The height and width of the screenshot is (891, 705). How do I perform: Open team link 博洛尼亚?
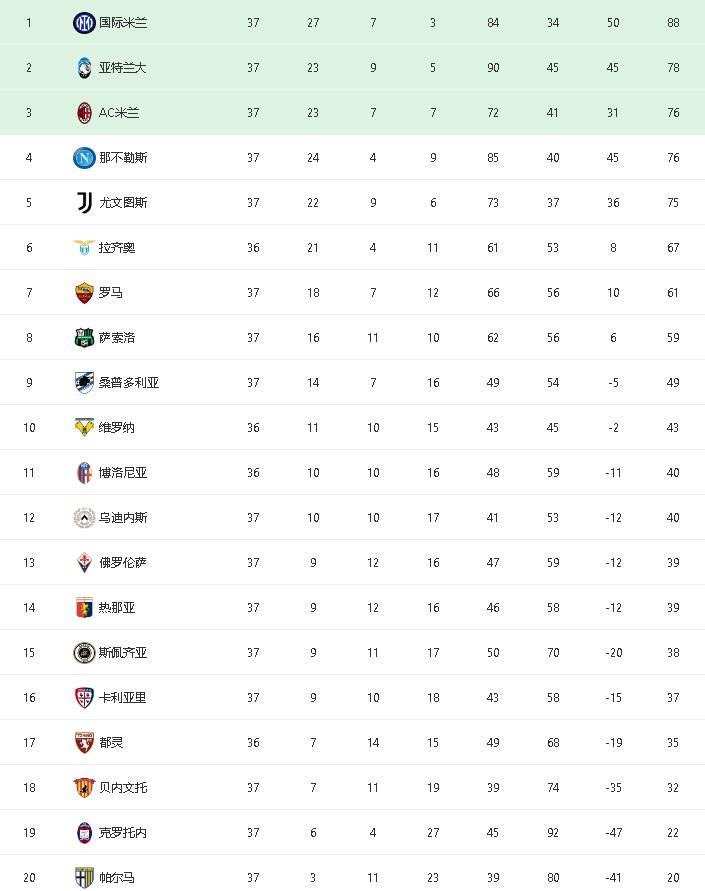tap(123, 473)
